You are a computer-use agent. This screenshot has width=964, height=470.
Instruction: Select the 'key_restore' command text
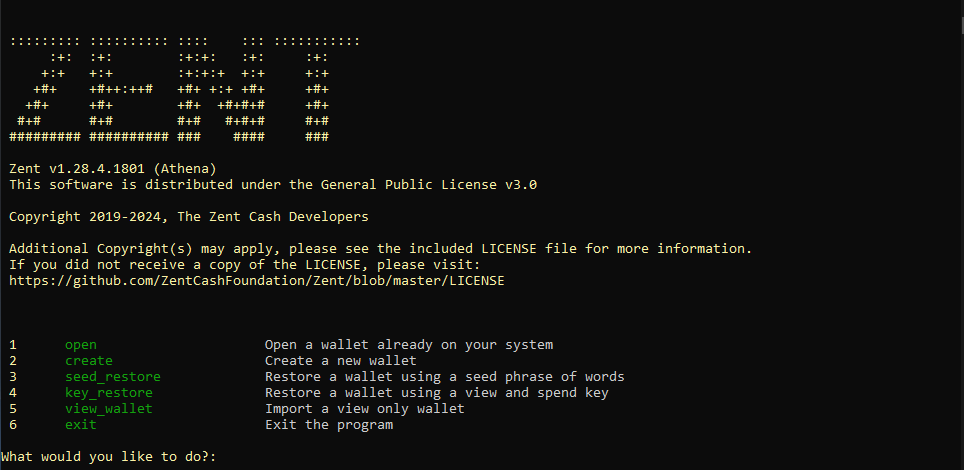point(109,392)
